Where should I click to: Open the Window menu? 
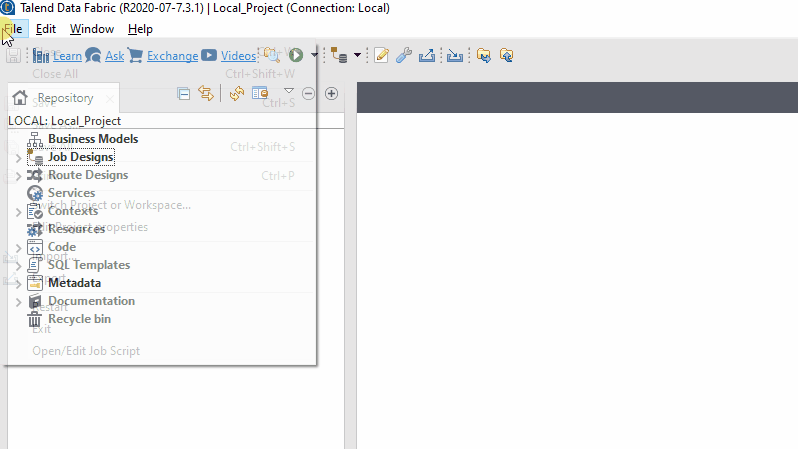[91, 29]
